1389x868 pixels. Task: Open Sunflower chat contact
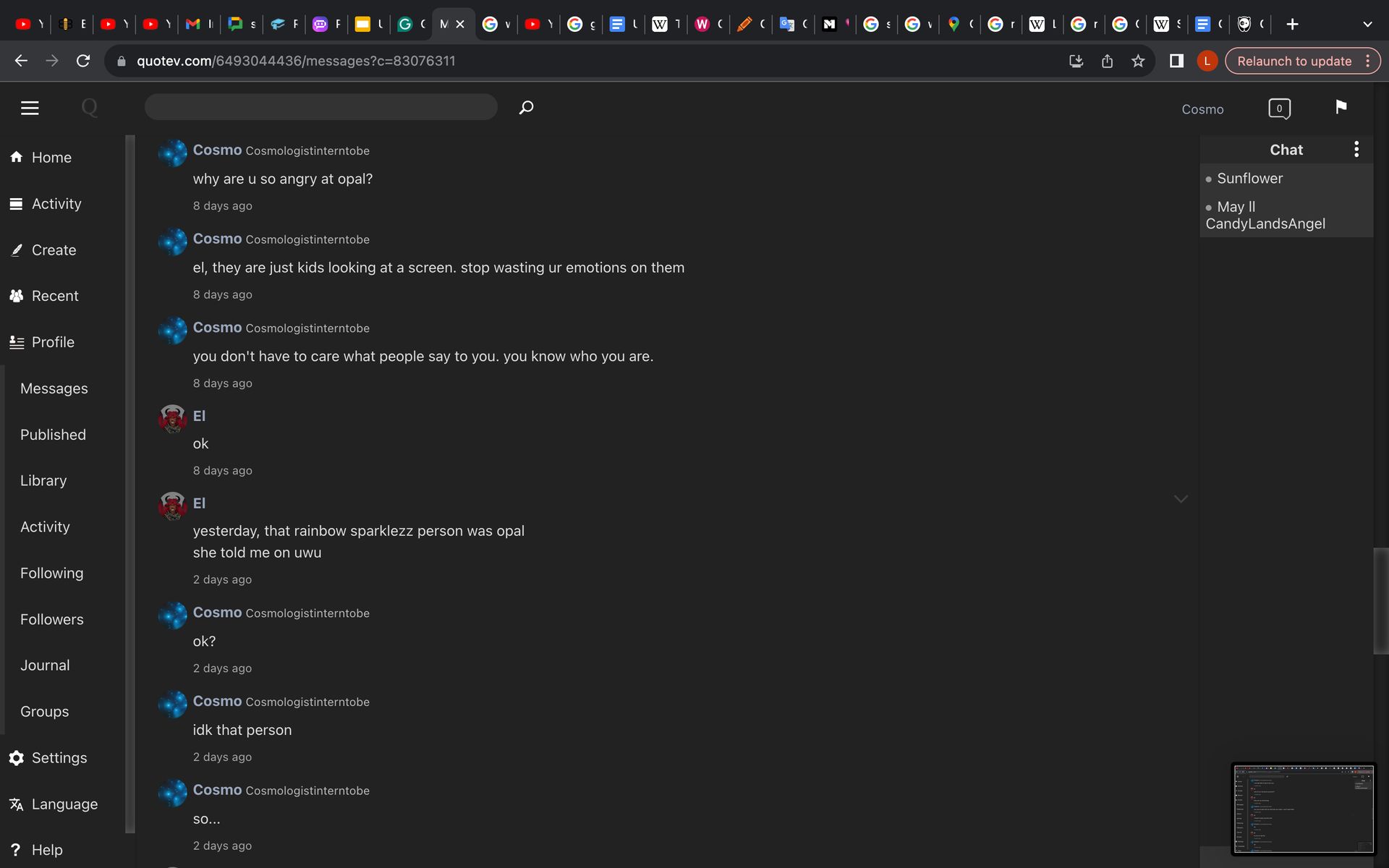(1249, 179)
